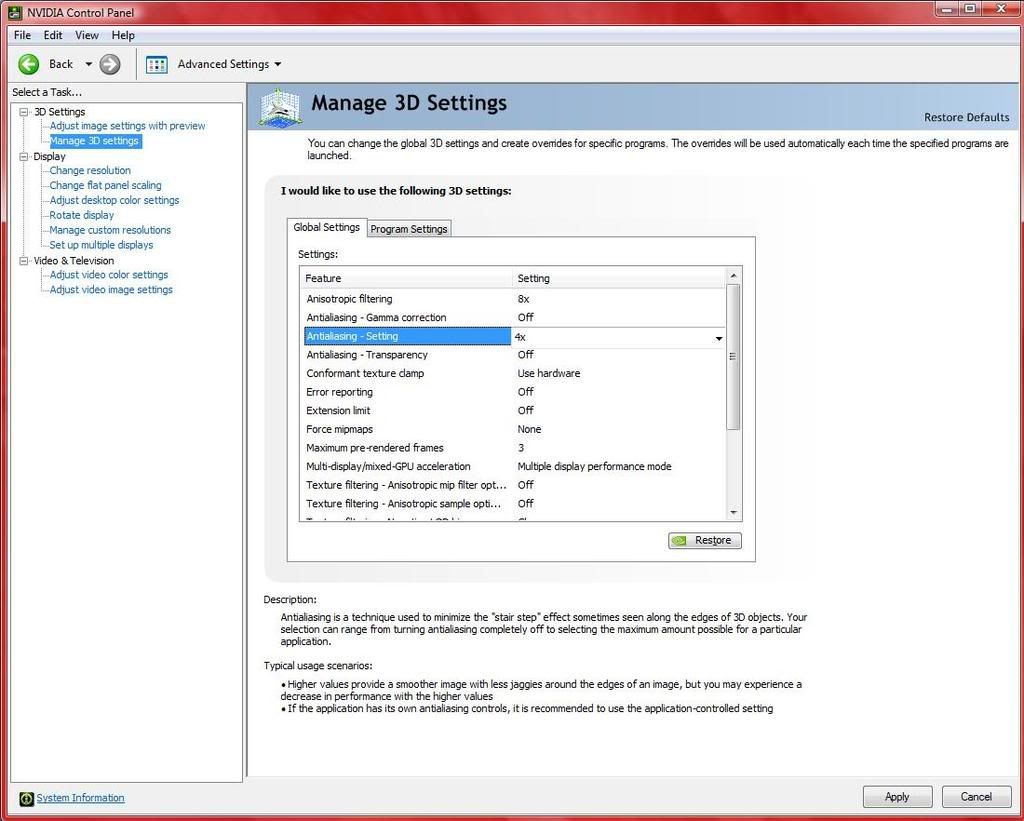This screenshot has width=1024, height=821.
Task: Open the Help menu
Action: pyautogui.click(x=123, y=35)
